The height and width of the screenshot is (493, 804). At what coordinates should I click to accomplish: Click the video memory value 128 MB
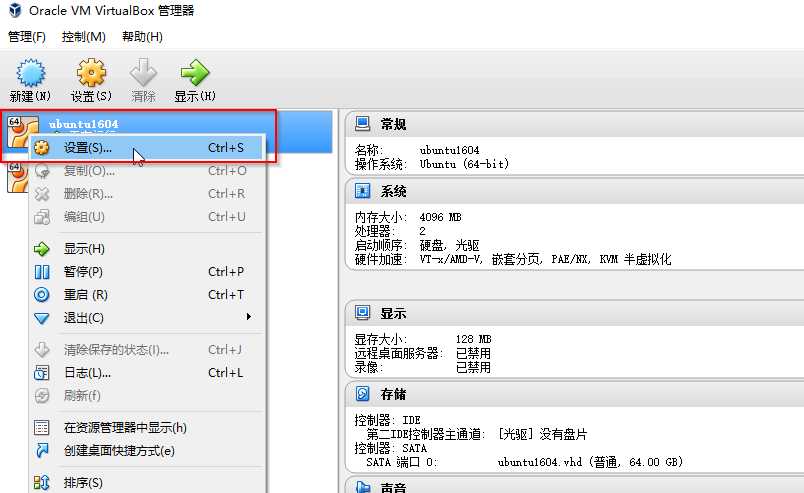pos(473,339)
